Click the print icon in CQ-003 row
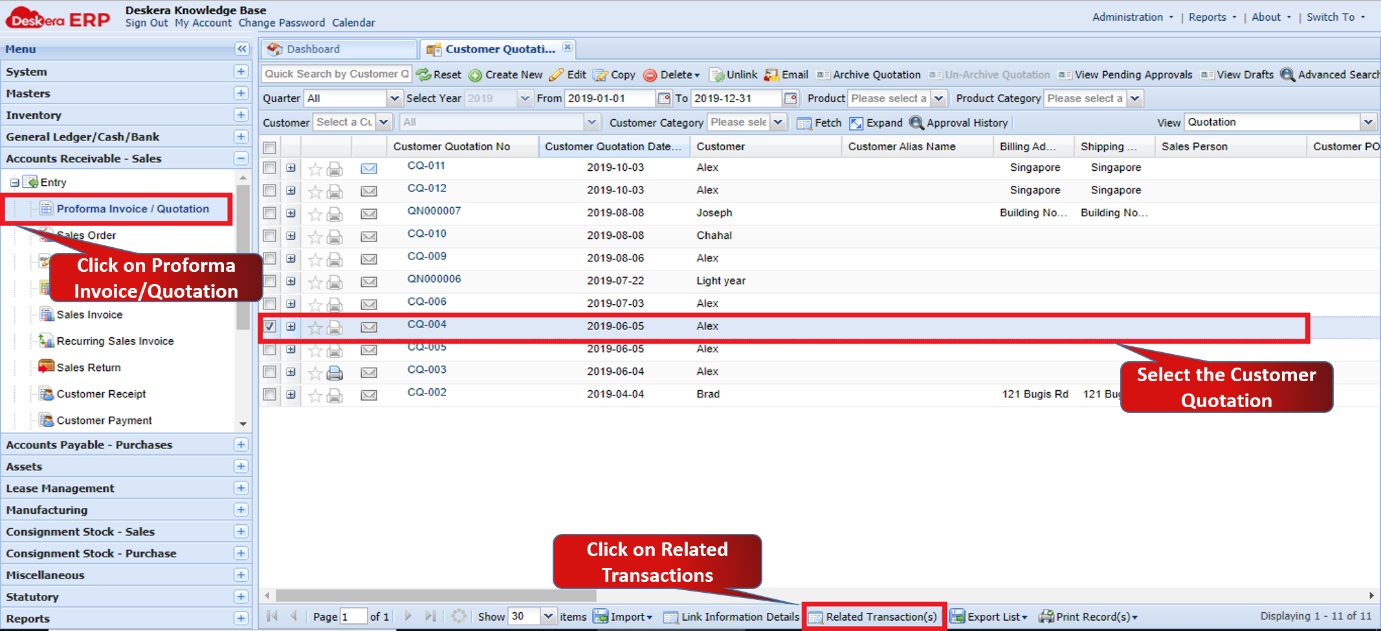This screenshot has height=631, width=1381. point(335,372)
